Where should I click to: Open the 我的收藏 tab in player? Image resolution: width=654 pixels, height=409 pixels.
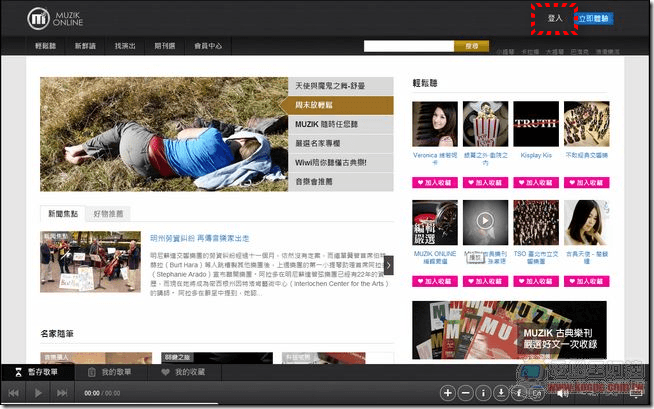click(184, 372)
